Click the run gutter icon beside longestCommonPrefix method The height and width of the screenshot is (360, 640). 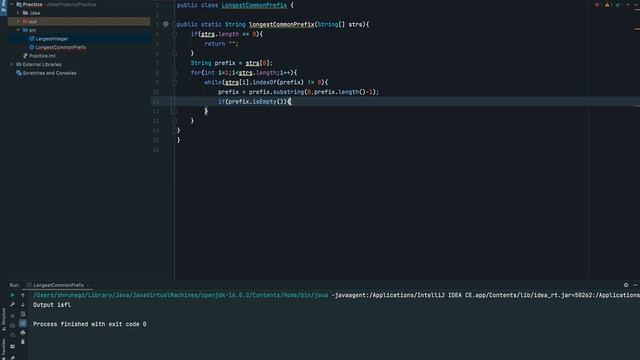(166, 24)
